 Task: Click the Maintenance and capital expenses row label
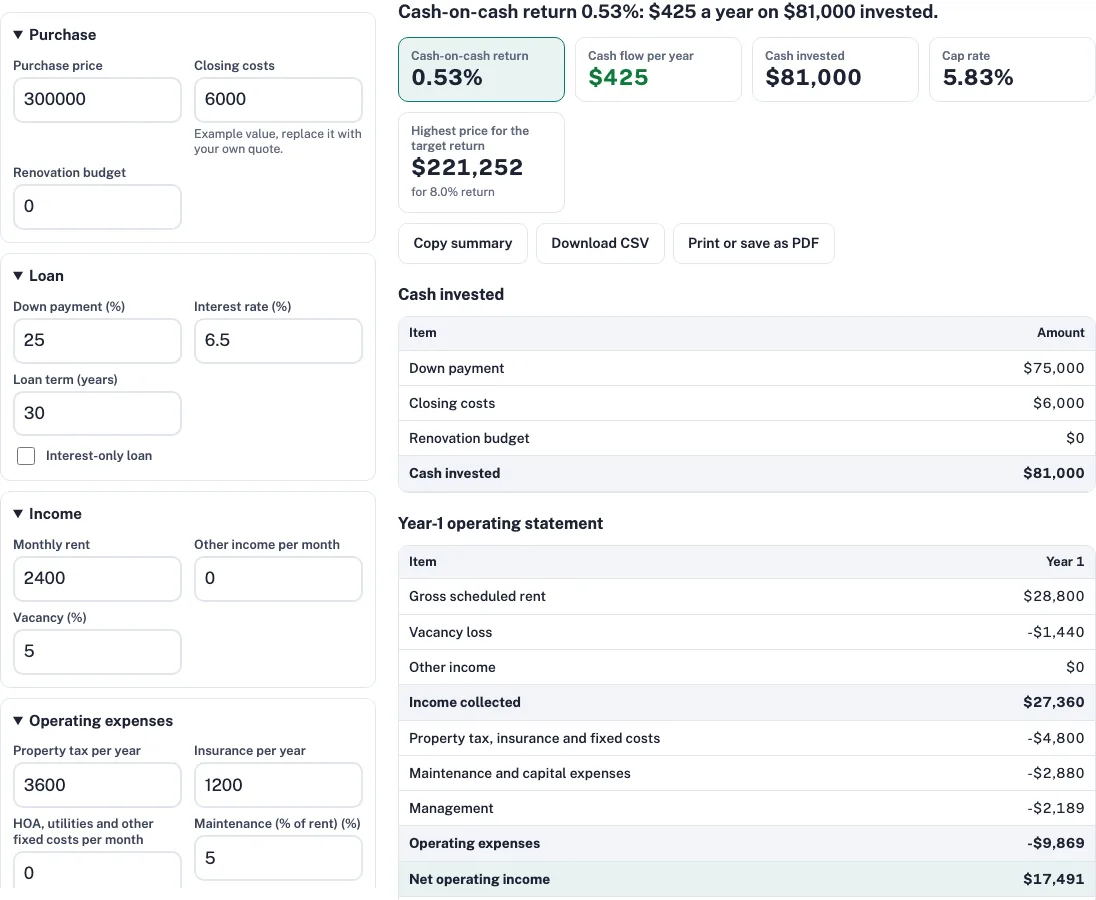[x=519, y=774]
